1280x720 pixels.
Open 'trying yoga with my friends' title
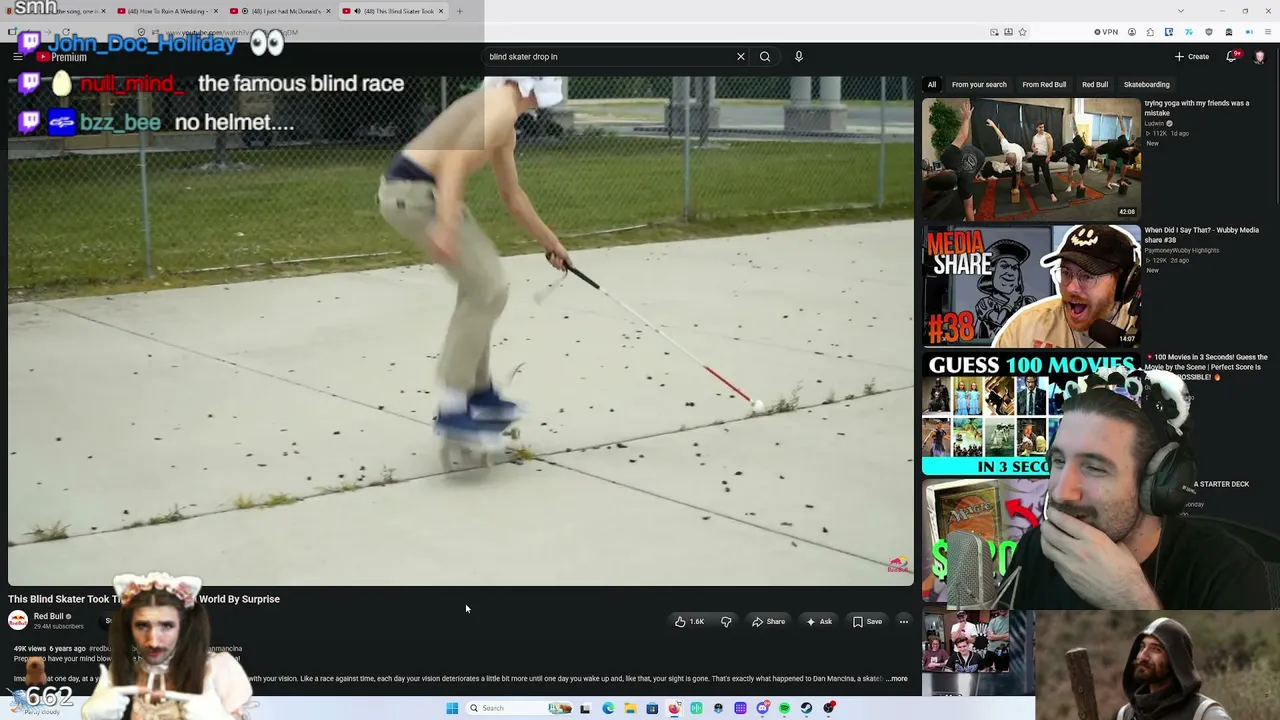point(1197,108)
